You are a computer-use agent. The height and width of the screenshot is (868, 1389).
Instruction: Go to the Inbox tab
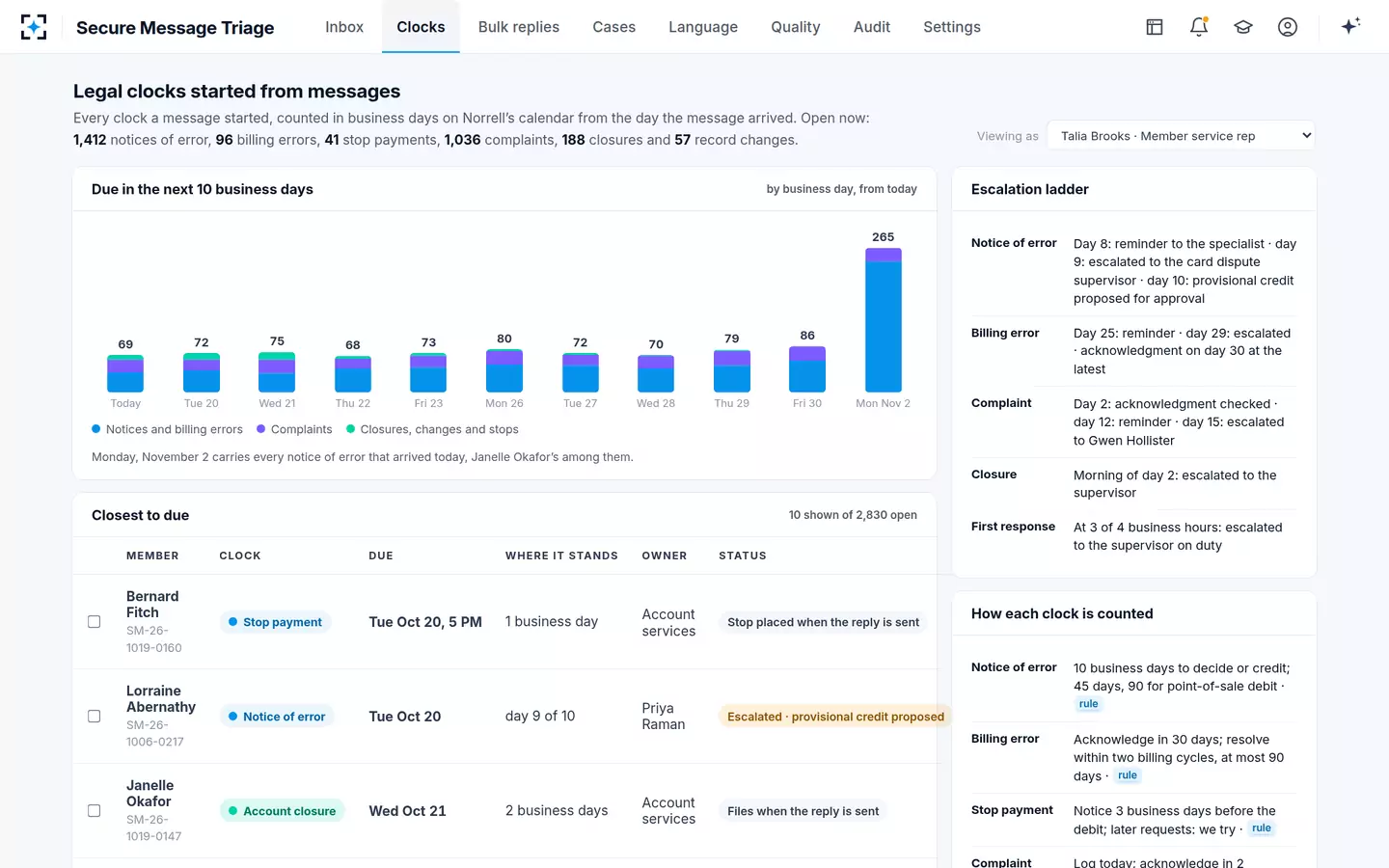344,27
